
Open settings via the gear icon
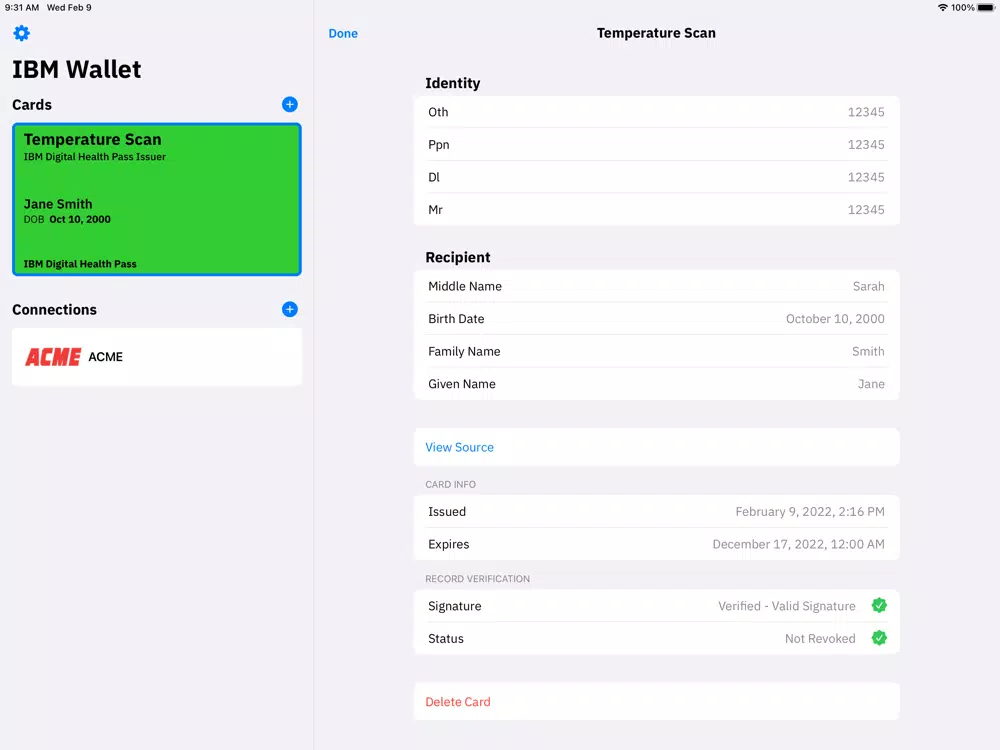point(21,33)
